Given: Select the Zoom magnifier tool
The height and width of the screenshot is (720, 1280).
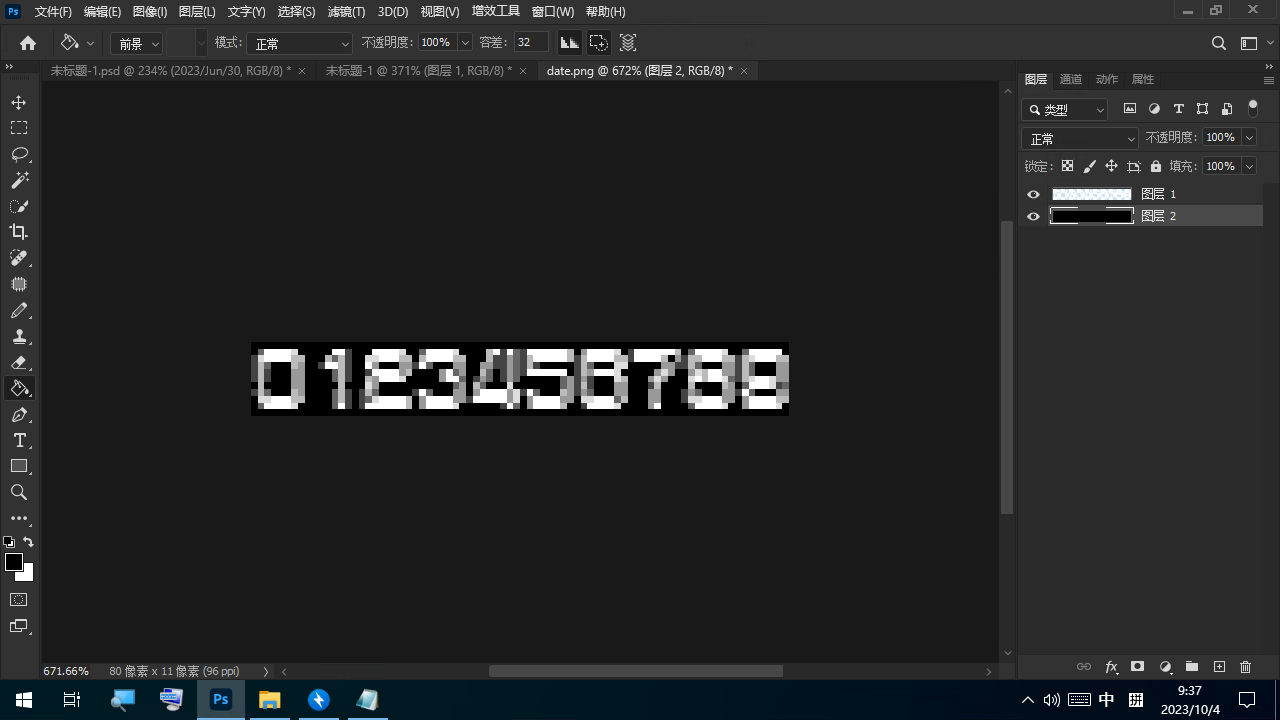Looking at the screenshot, I should pyautogui.click(x=19, y=493).
